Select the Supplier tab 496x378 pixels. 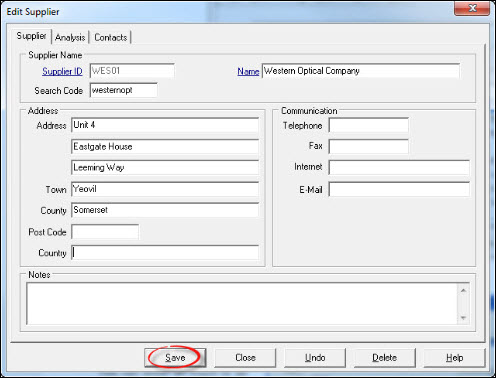click(32, 36)
